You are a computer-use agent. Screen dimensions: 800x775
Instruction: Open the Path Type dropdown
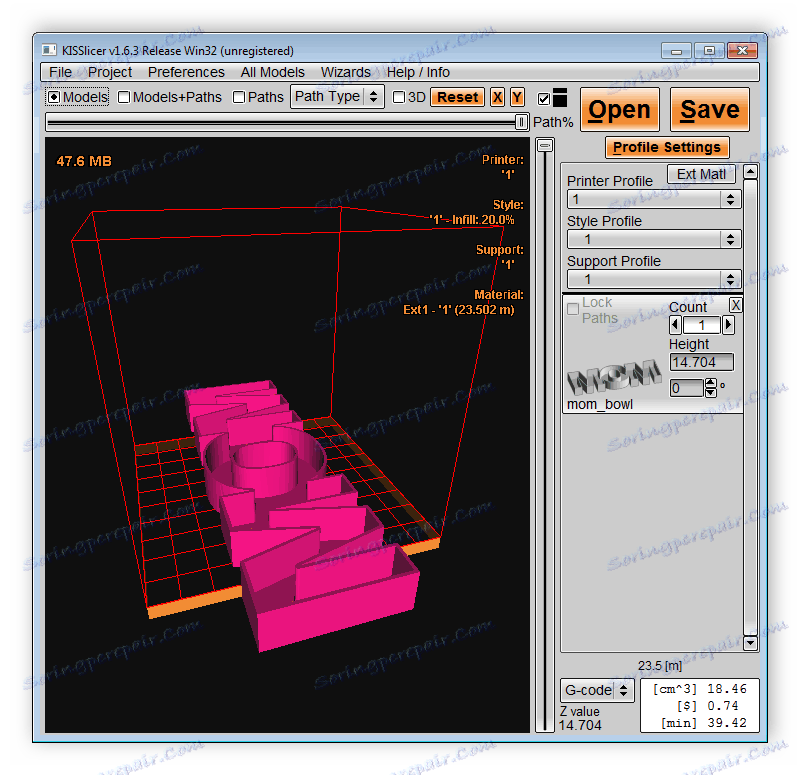tap(337, 97)
